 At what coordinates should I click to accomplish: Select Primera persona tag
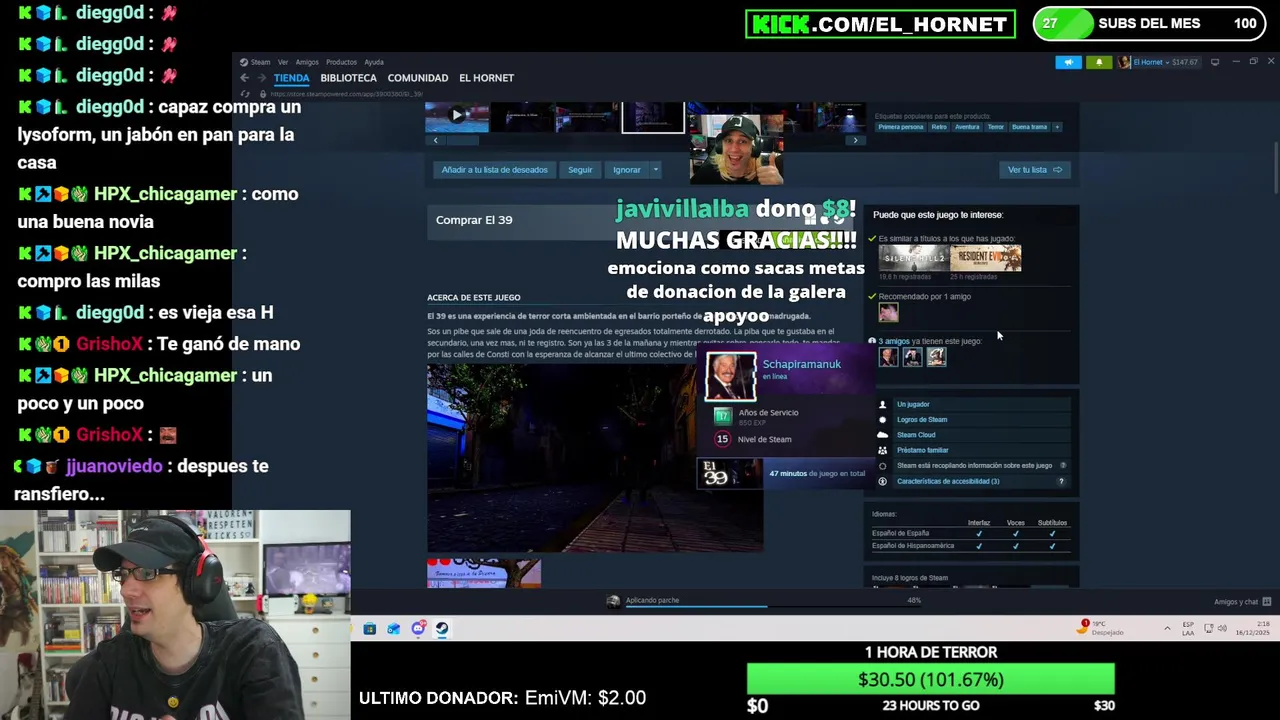pos(901,127)
